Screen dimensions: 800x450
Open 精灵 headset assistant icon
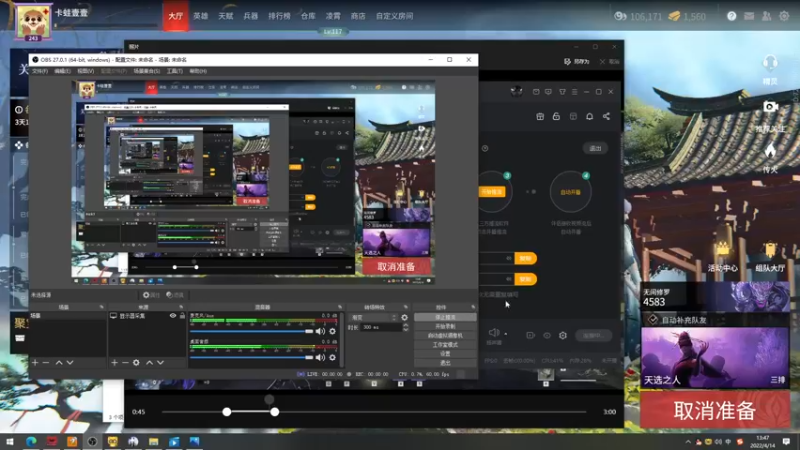[x=770, y=69]
